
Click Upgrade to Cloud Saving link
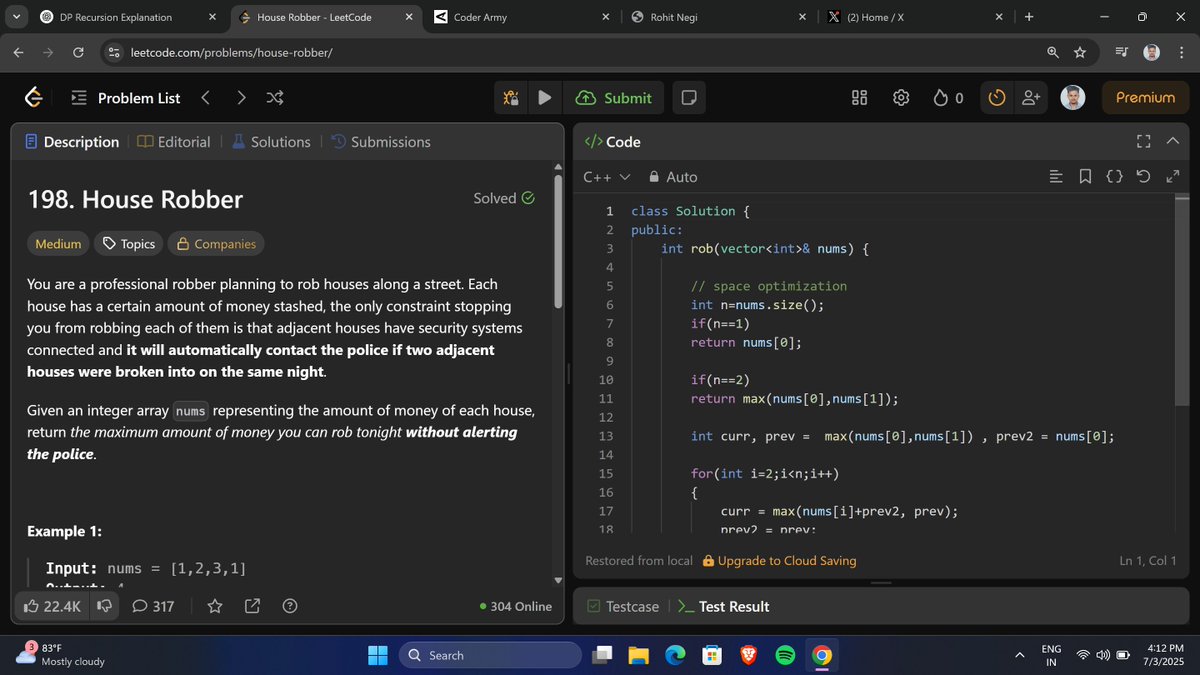point(779,561)
